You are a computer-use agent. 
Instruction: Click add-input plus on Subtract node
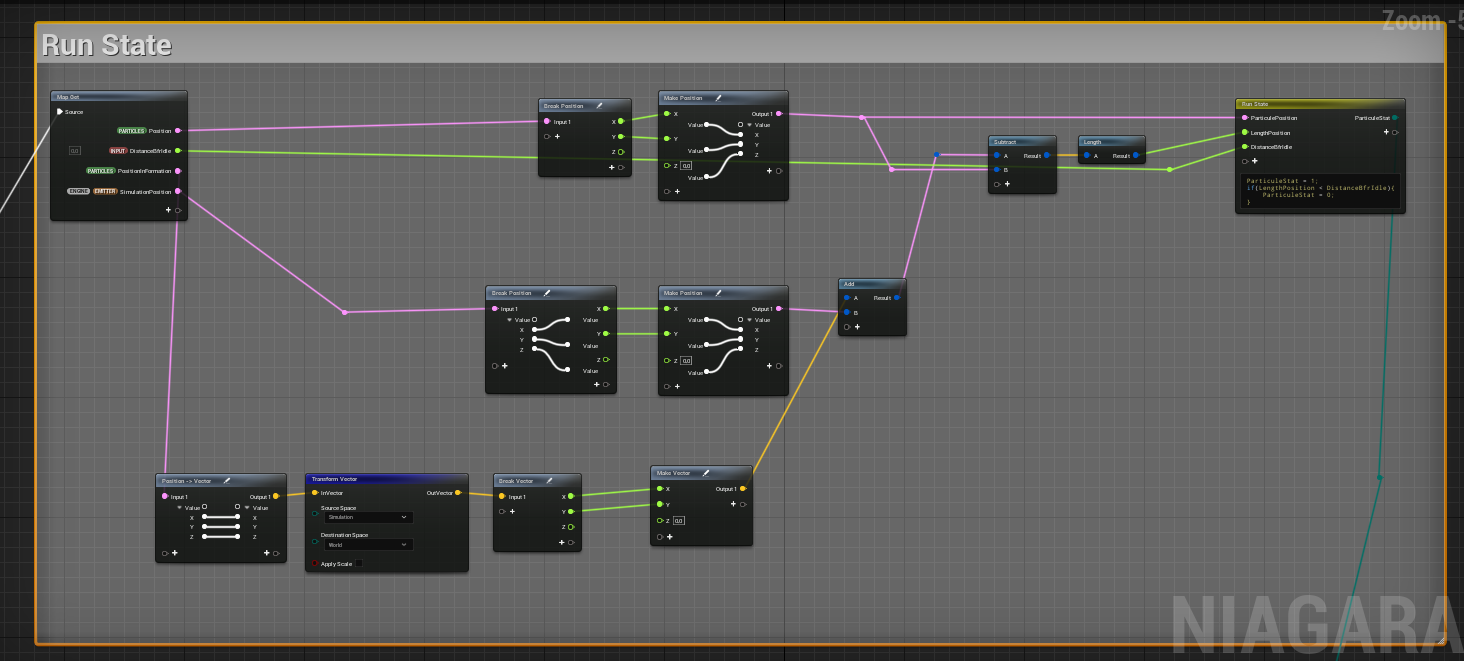(x=1007, y=184)
